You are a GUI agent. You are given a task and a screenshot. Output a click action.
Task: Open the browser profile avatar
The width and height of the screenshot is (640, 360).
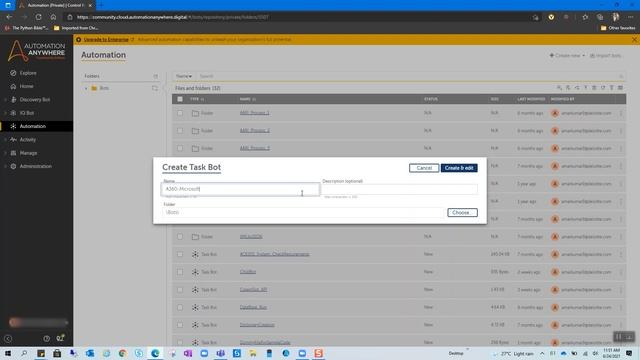tap(616, 17)
